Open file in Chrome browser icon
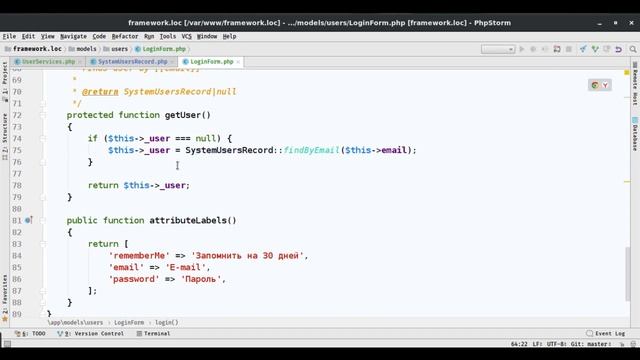This screenshot has height=360, width=640. pos(595,85)
